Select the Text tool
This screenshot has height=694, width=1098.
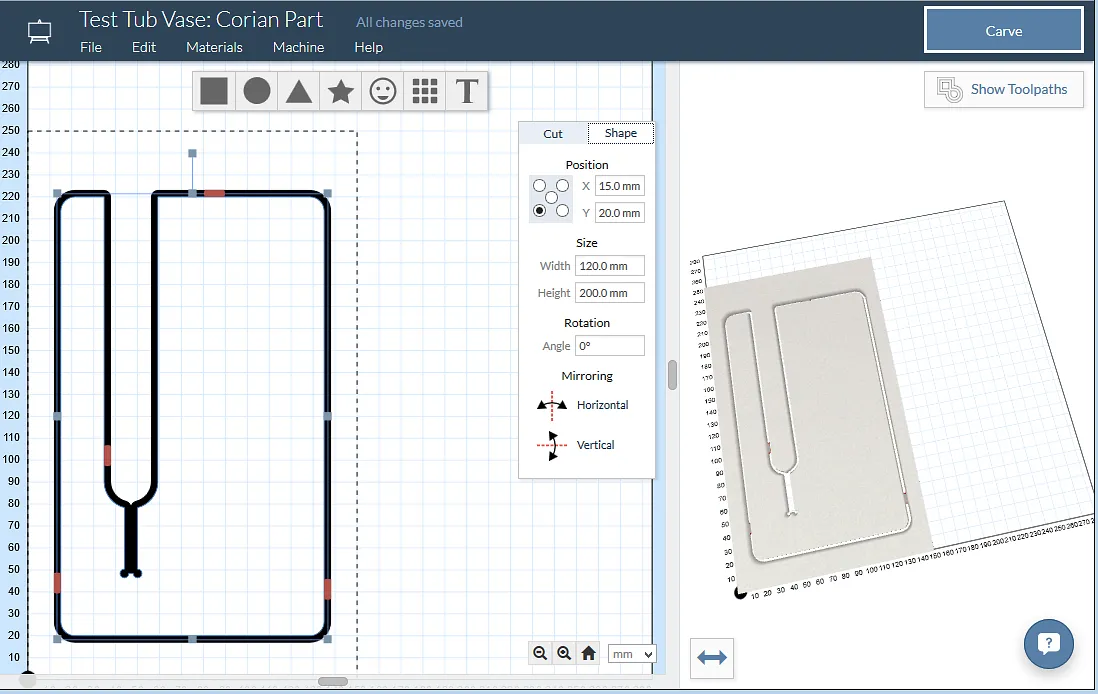click(x=467, y=91)
